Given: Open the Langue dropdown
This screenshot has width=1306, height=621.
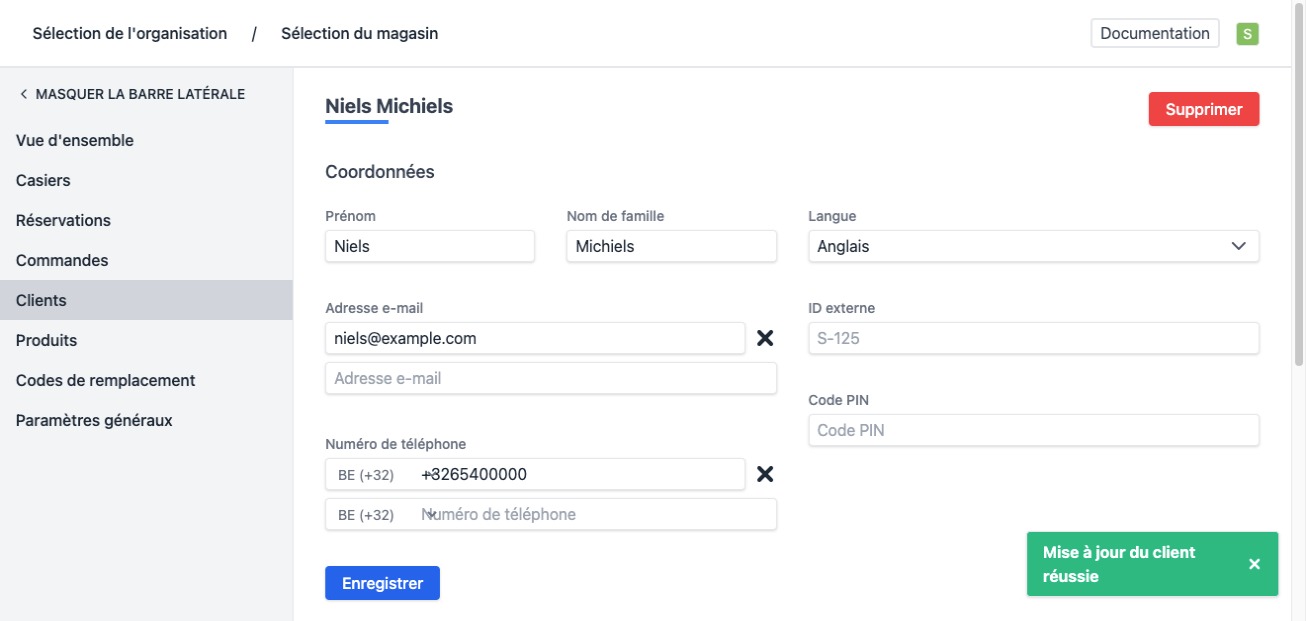Looking at the screenshot, I should tap(1033, 246).
